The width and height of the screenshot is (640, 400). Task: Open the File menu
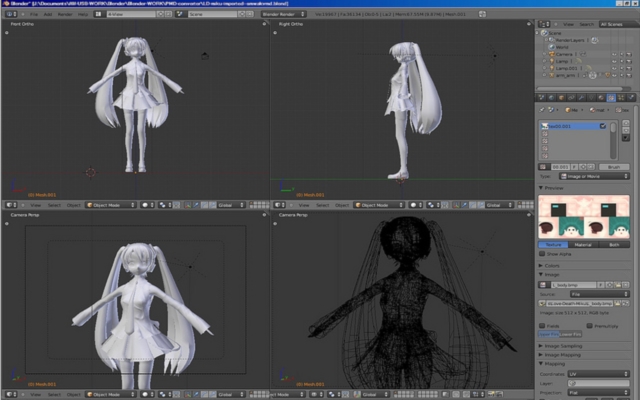[x=34, y=14]
